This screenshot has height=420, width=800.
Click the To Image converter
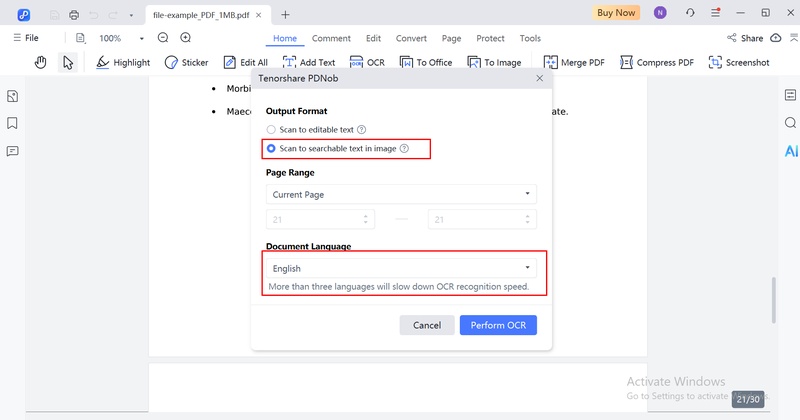coord(494,62)
